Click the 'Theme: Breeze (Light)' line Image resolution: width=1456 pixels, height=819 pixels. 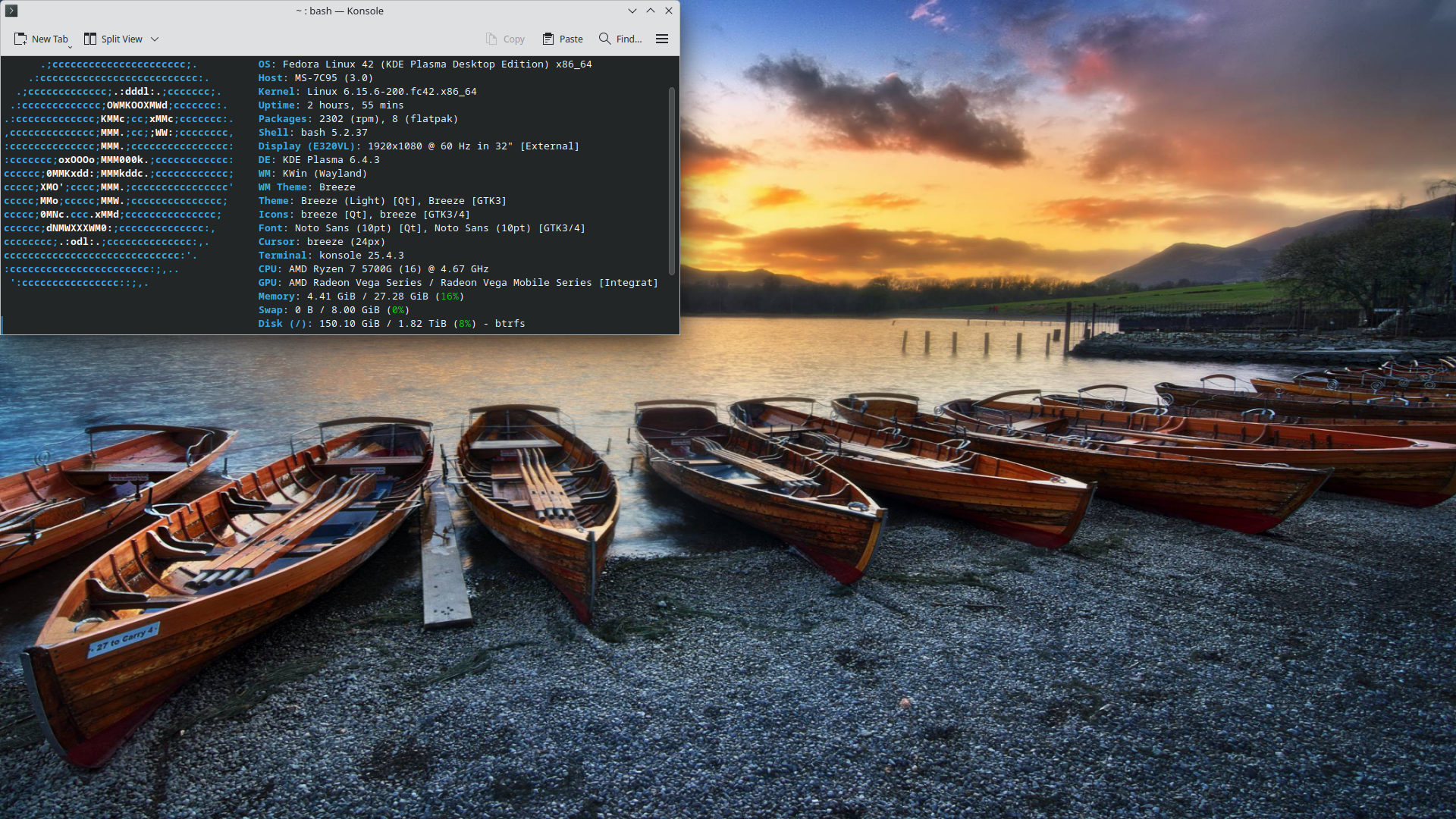tap(382, 201)
